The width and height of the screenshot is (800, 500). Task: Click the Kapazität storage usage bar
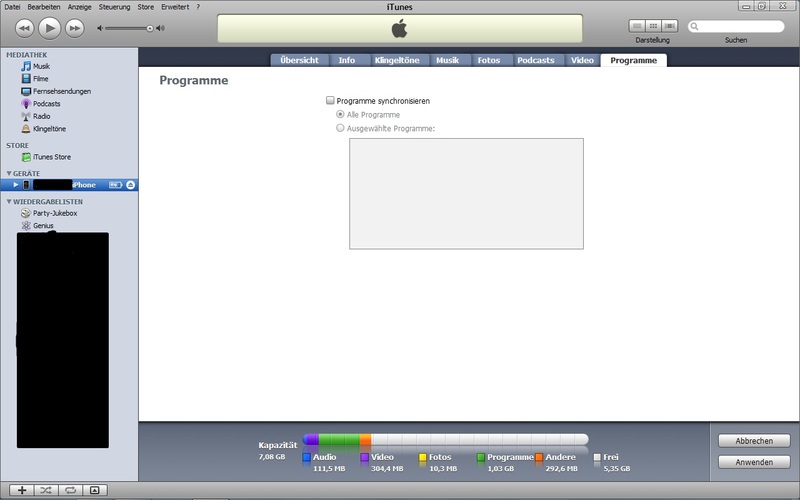[x=445, y=439]
